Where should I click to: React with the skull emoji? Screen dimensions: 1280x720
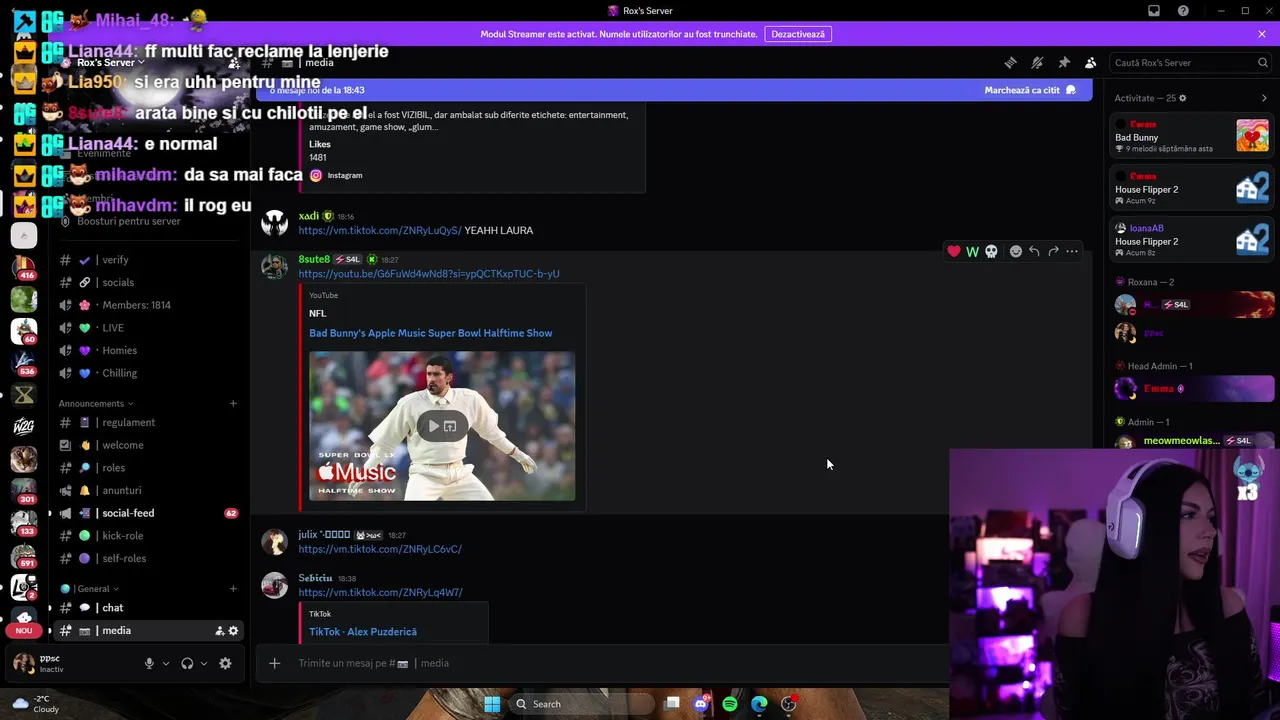pos(991,251)
